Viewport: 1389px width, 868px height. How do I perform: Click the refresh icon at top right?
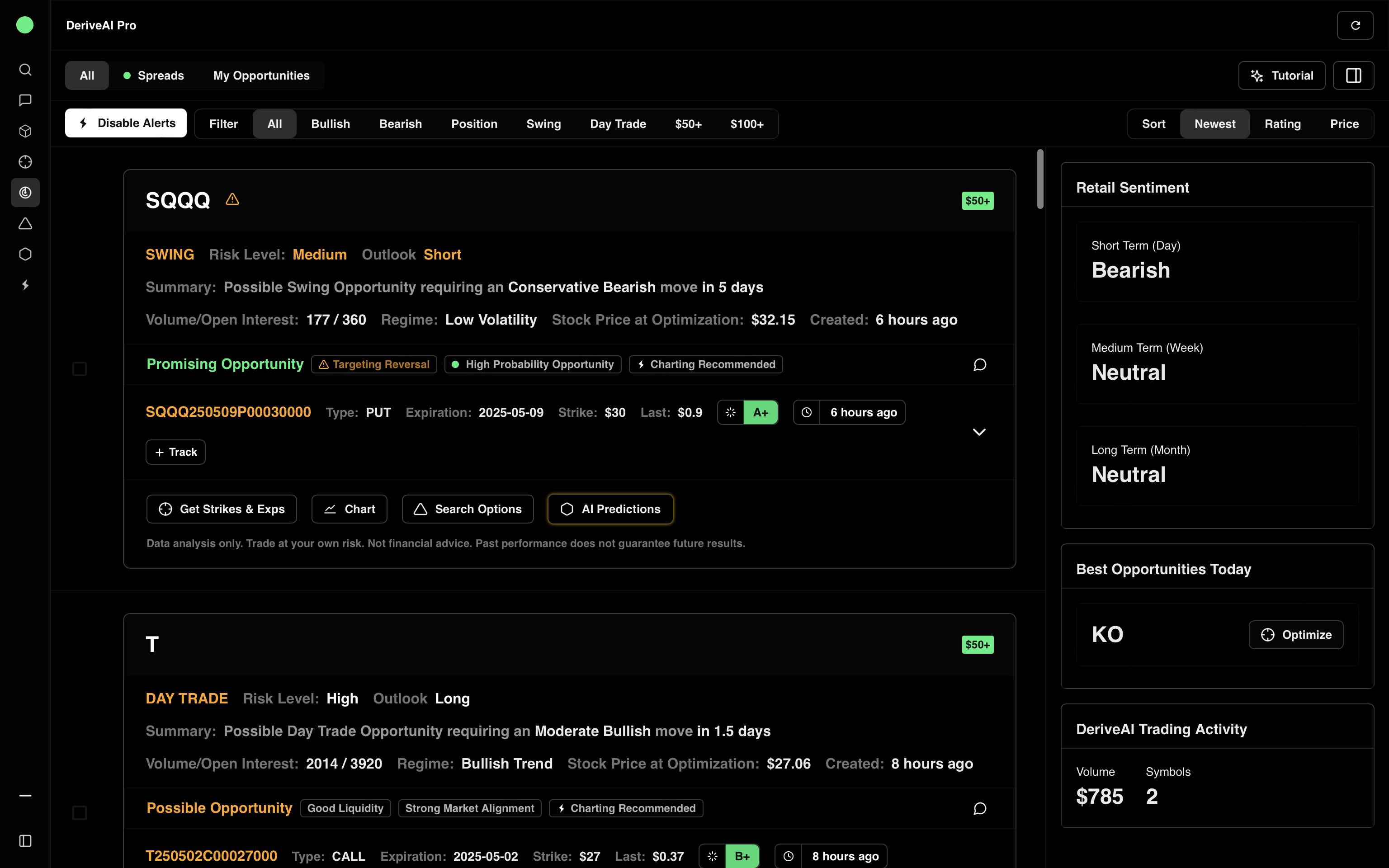point(1355,25)
